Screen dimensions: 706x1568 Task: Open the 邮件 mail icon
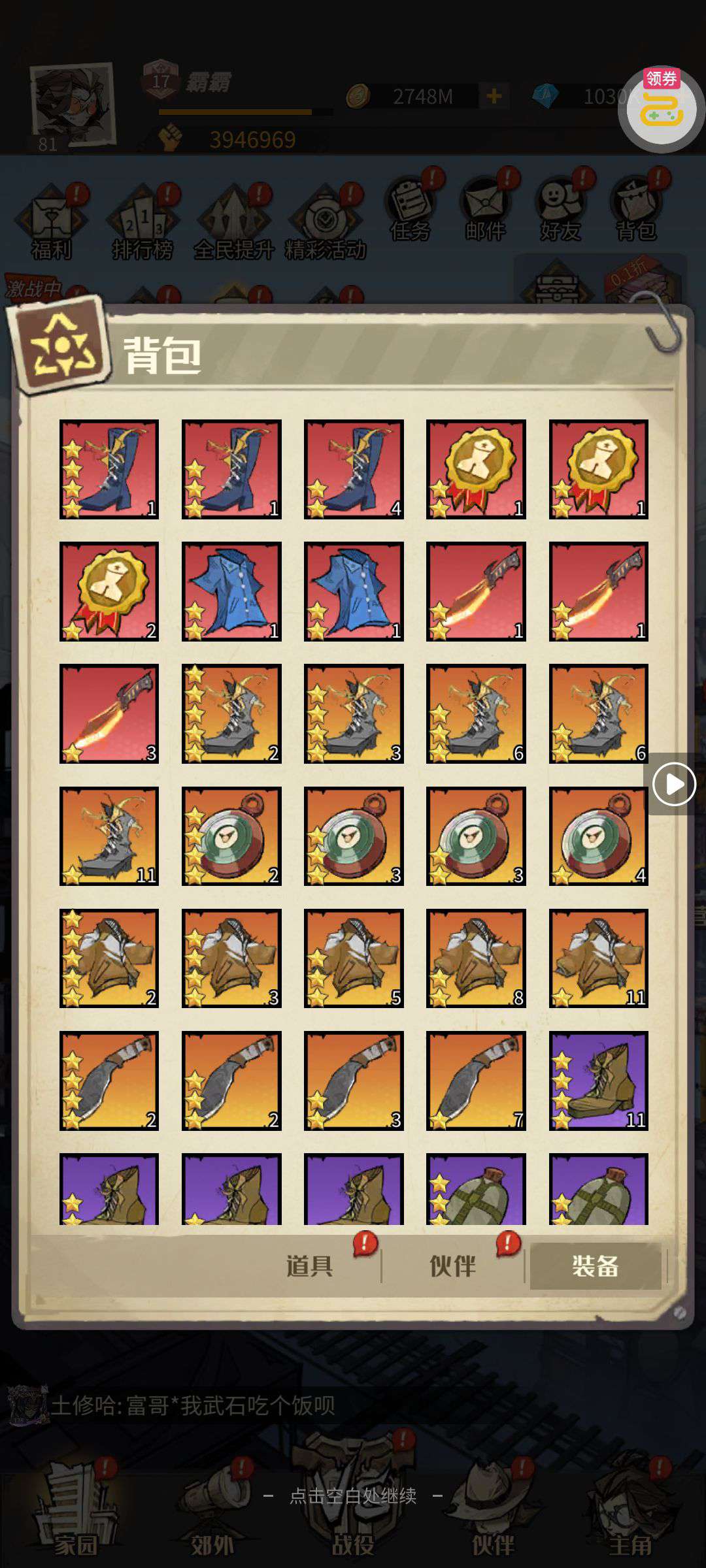(486, 209)
